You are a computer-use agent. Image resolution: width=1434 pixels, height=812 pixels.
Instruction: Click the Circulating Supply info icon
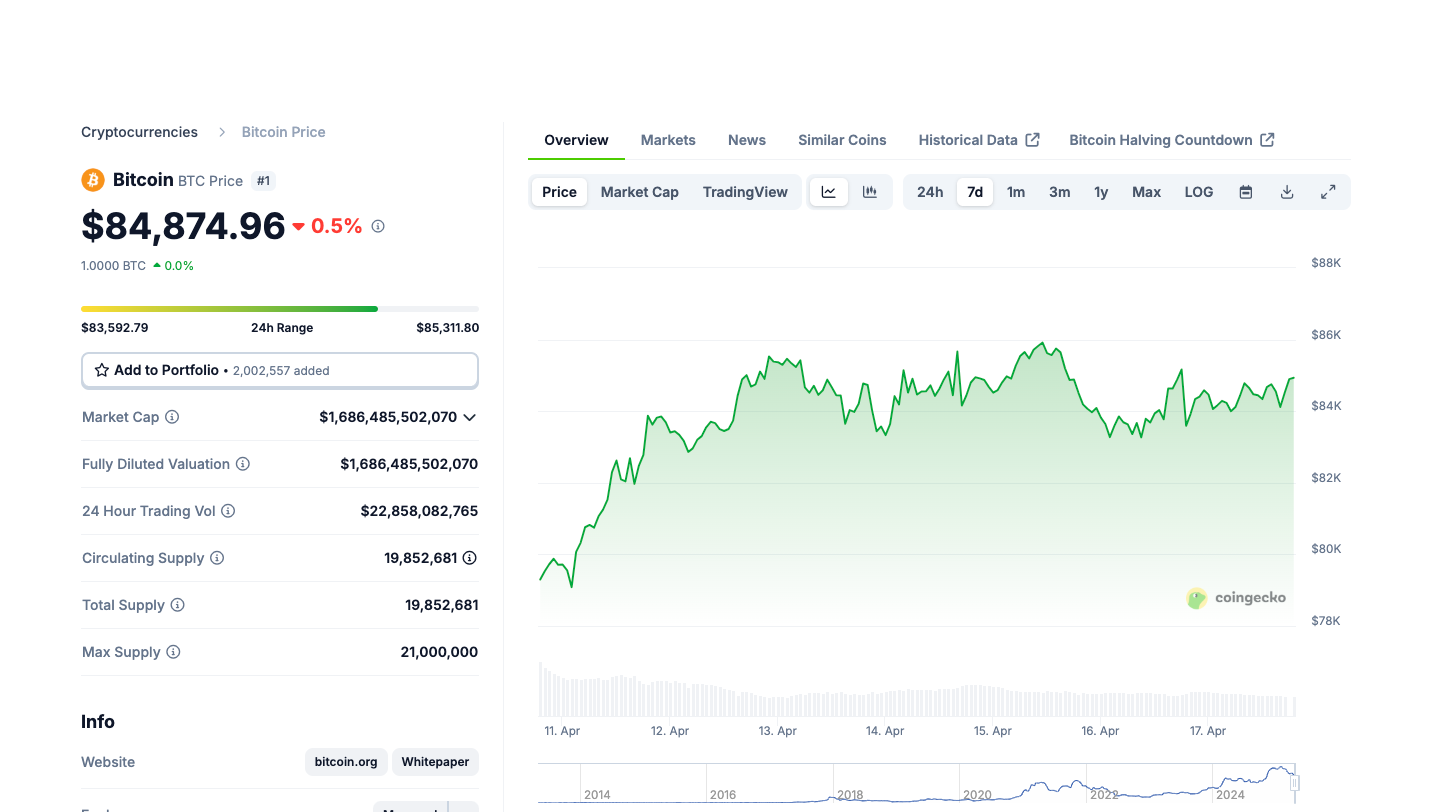(217, 558)
